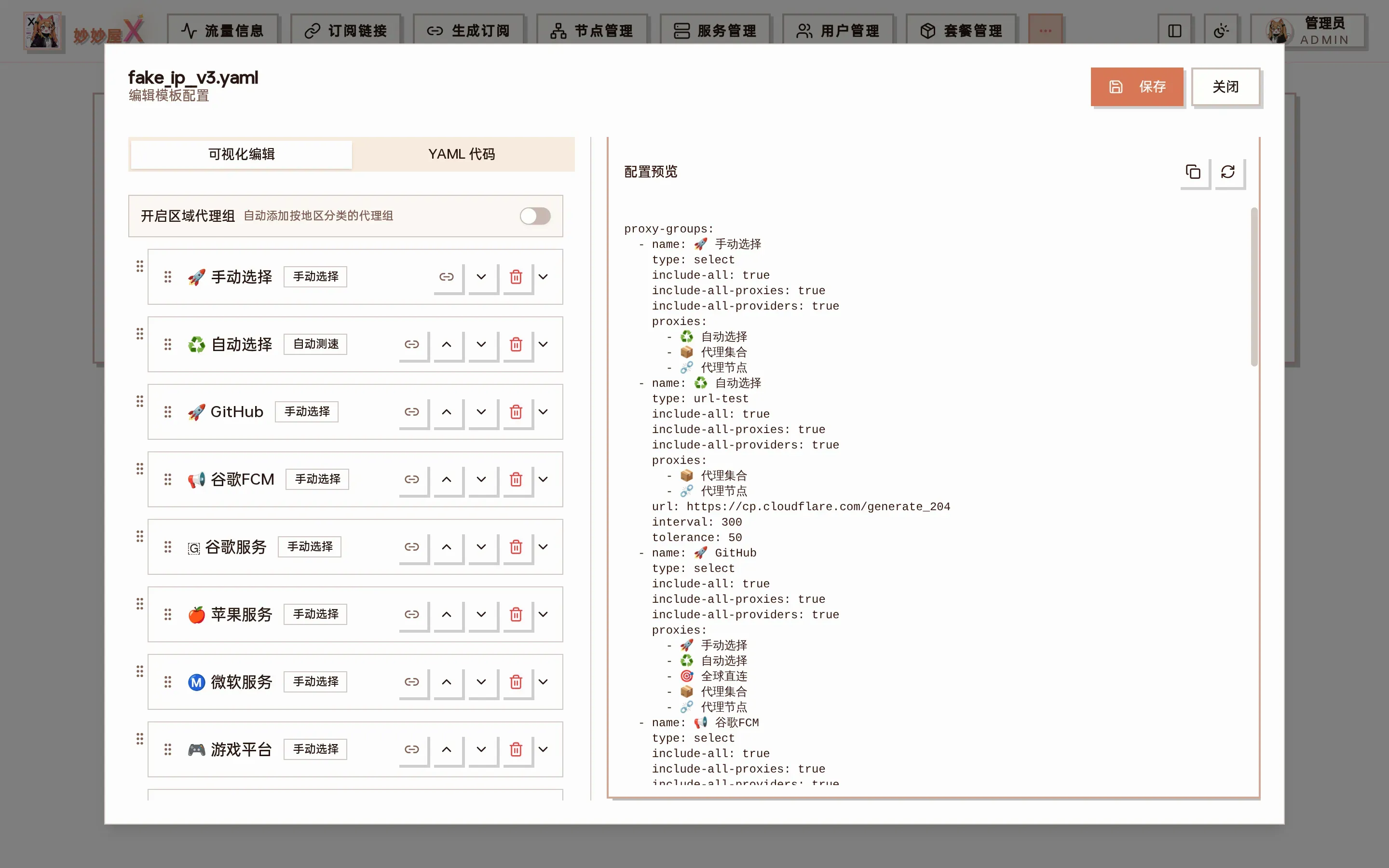Click the link icon on 自动选择 row

pyautogui.click(x=412, y=344)
